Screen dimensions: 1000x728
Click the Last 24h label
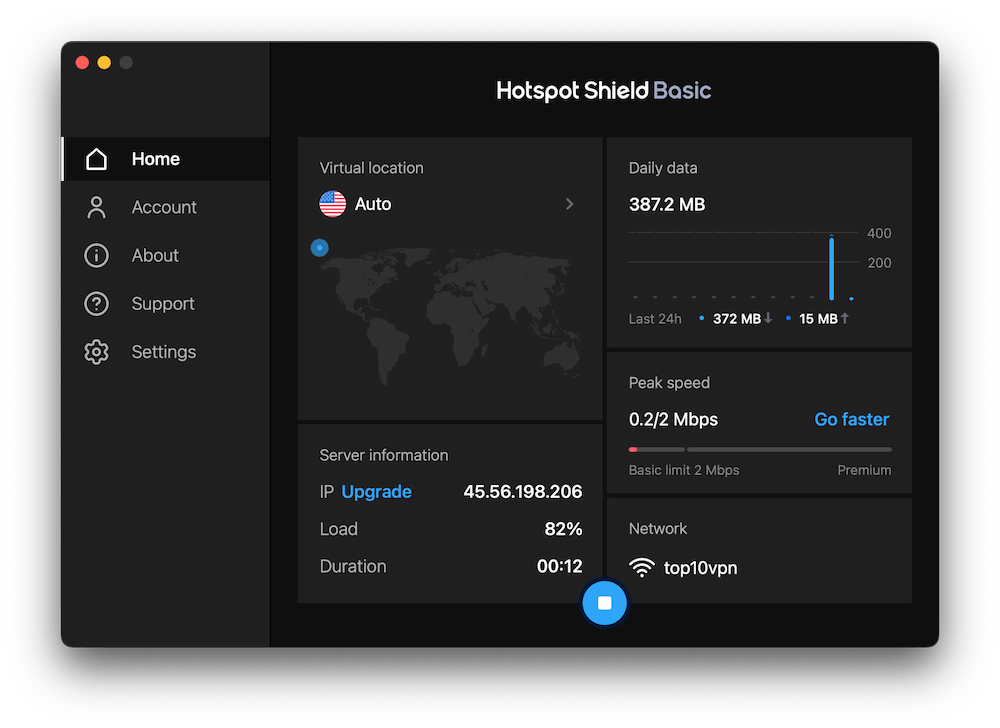pos(655,319)
